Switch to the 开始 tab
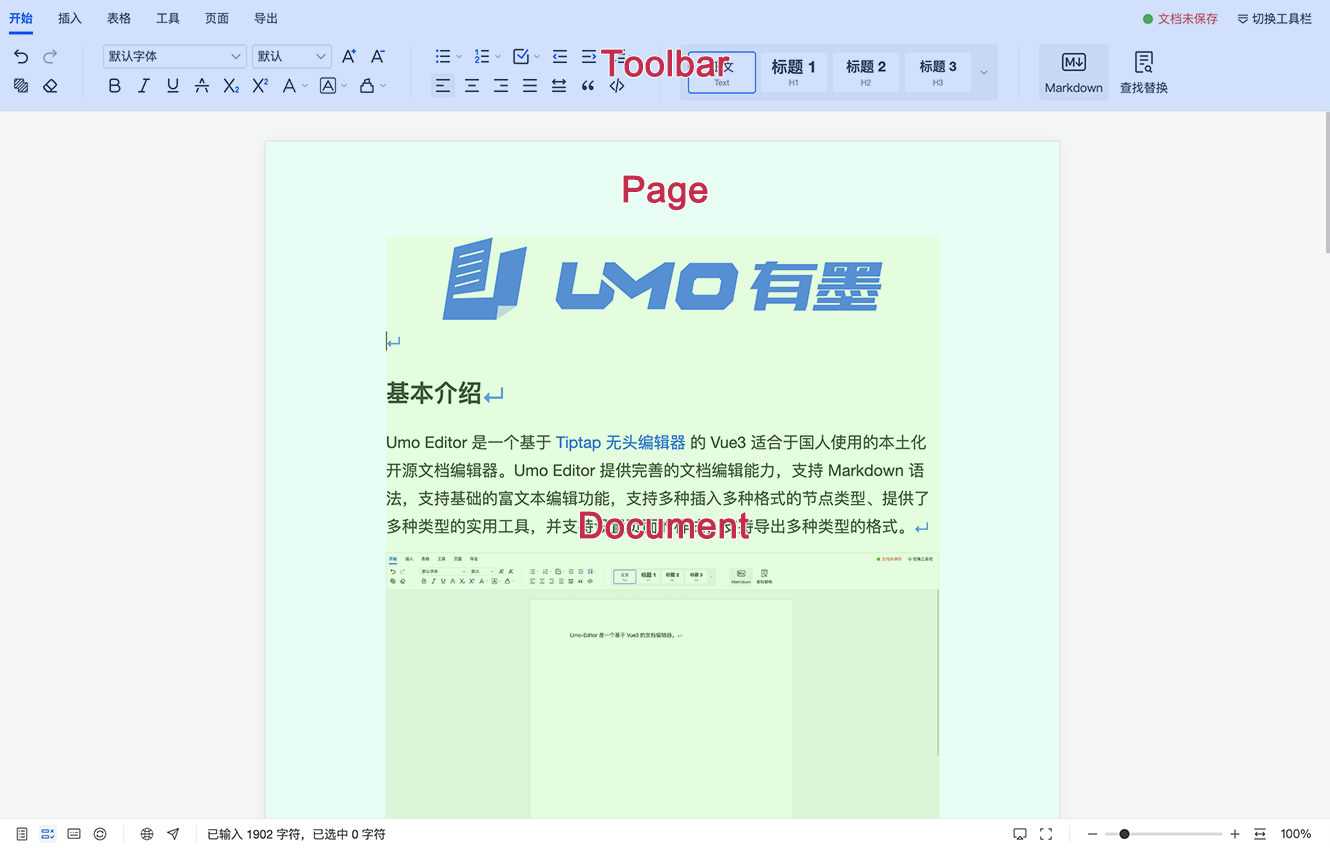The image size is (1330, 848). [21, 19]
